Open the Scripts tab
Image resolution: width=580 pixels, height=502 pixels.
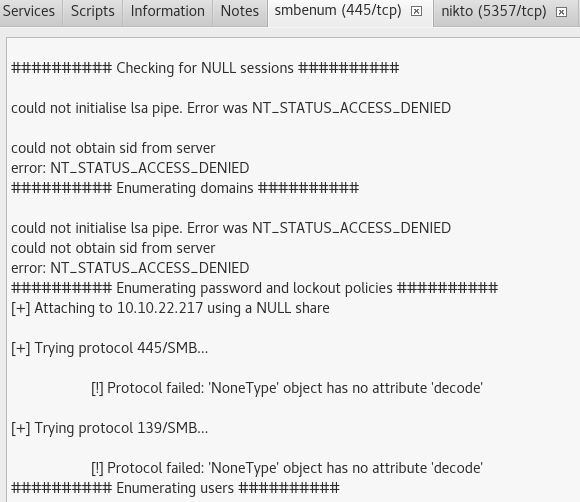(92, 11)
